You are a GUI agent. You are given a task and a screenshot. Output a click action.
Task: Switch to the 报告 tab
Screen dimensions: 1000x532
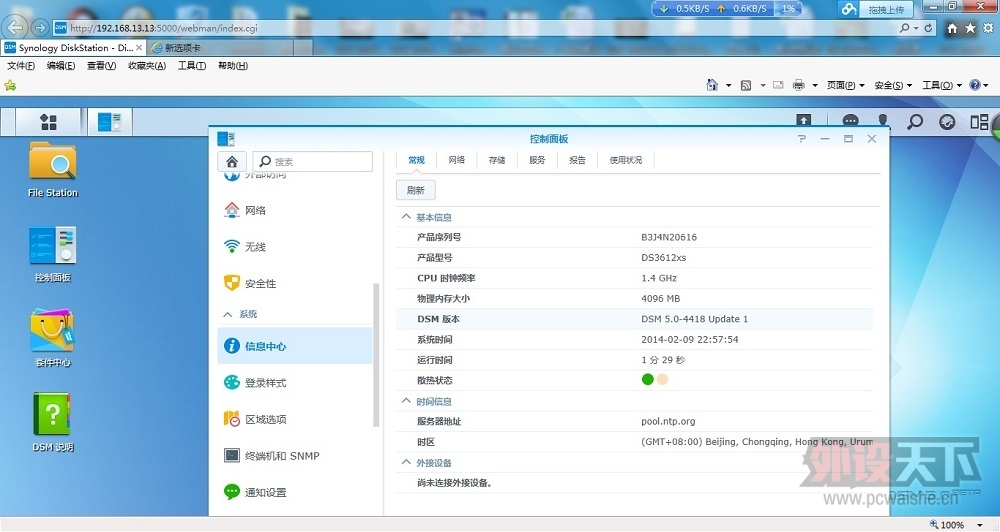577,160
